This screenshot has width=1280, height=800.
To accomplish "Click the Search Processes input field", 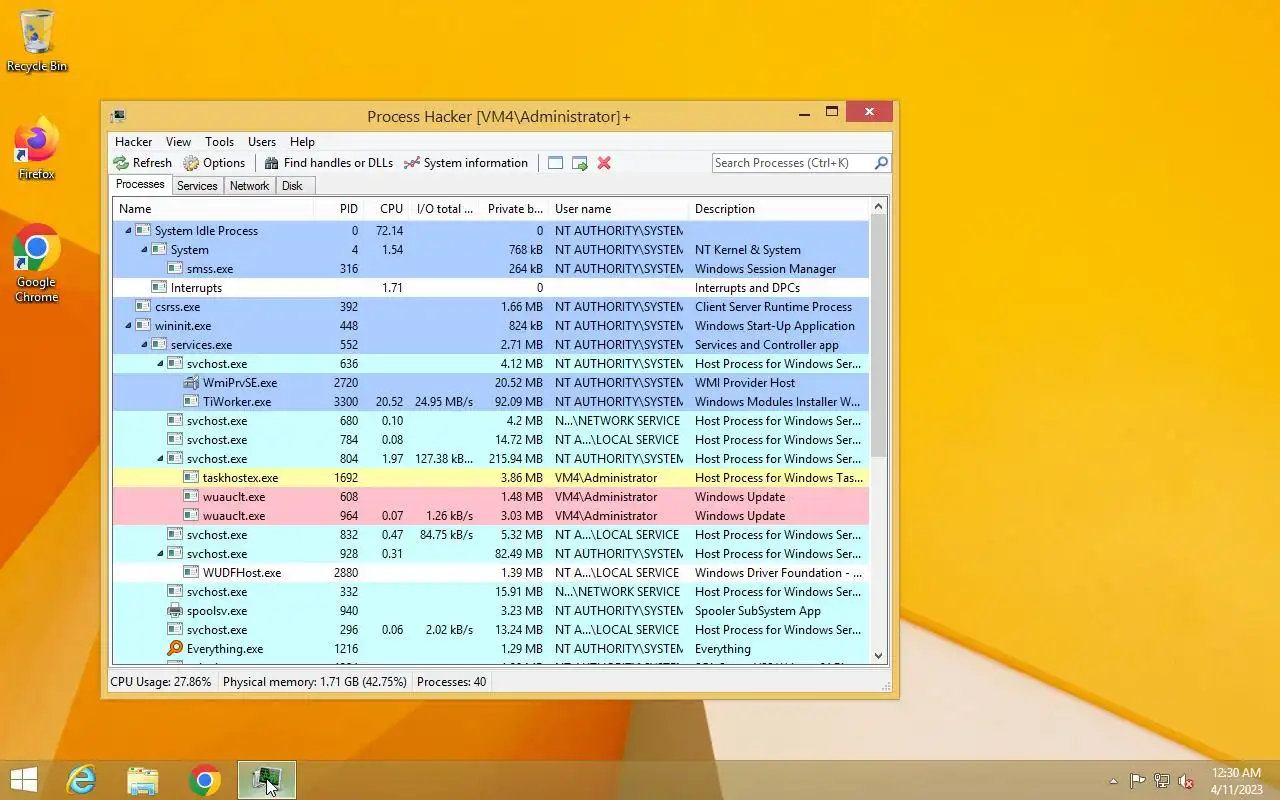I will (x=792, y=163).
